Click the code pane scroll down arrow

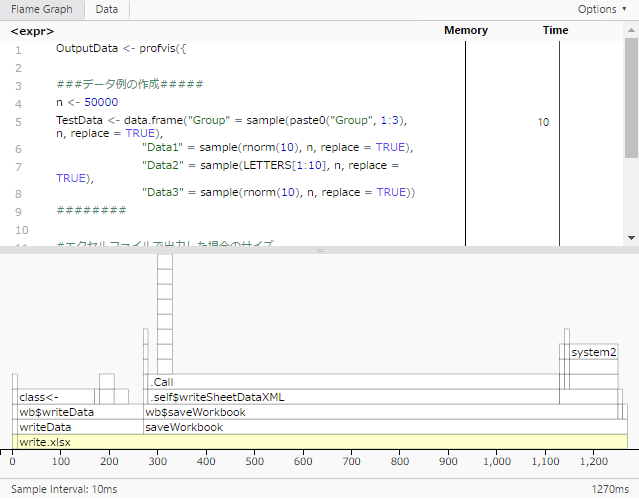pos(631,238)
